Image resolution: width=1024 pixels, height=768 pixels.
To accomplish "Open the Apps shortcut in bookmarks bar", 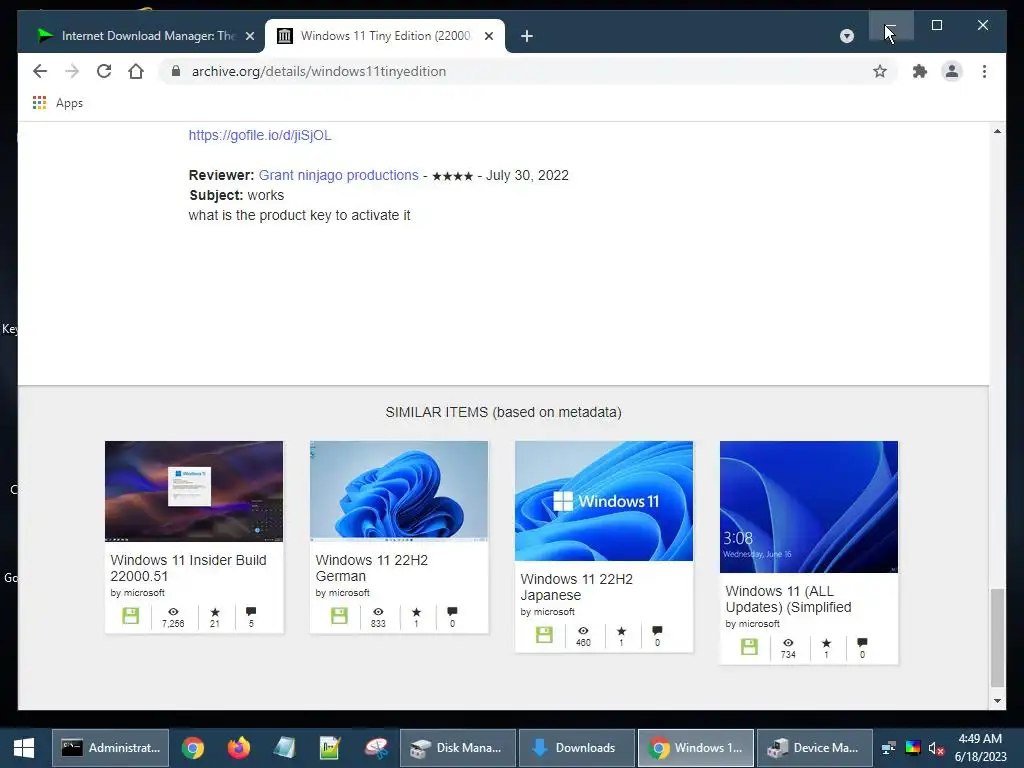I will (x=57, y=103).
